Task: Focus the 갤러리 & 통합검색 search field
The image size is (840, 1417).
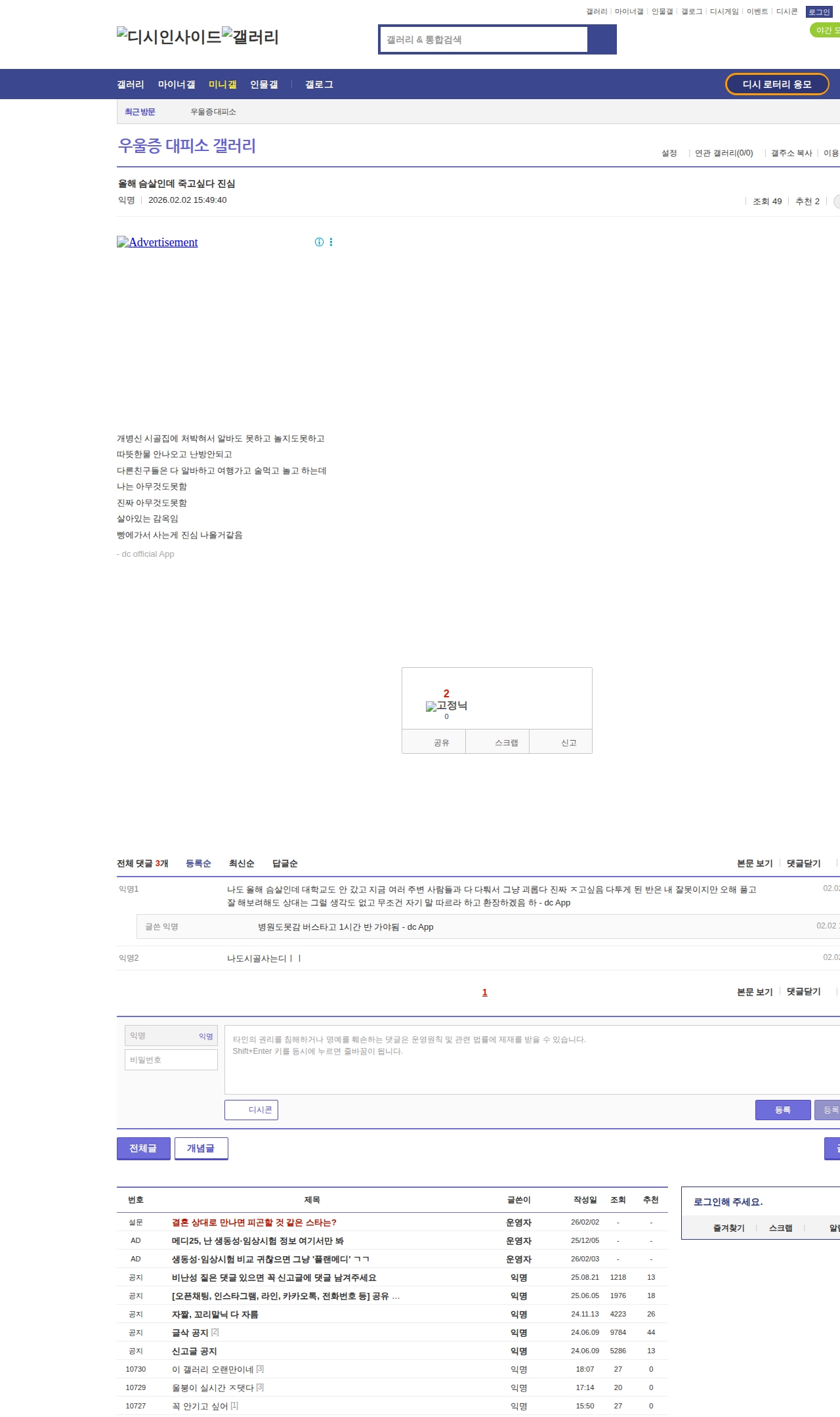Action: (484, 39)
